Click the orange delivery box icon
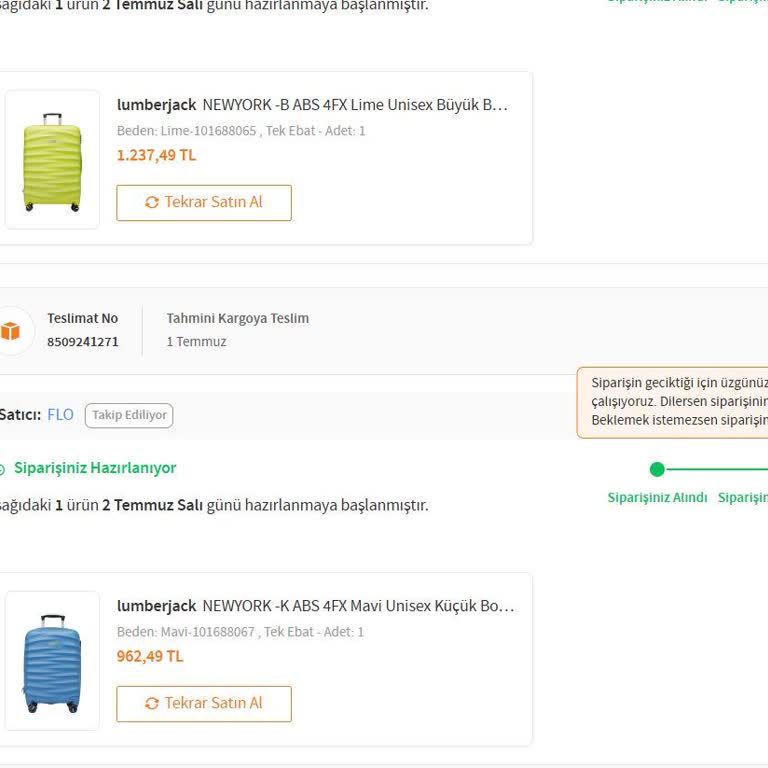The width and height of the screenshot is (768, 768). pyautogui.click(x=10, y=331)
